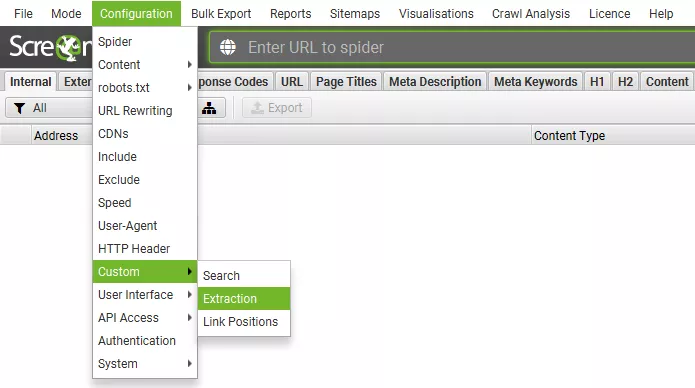
Task: Click the Export button
Action: point(277,108)
